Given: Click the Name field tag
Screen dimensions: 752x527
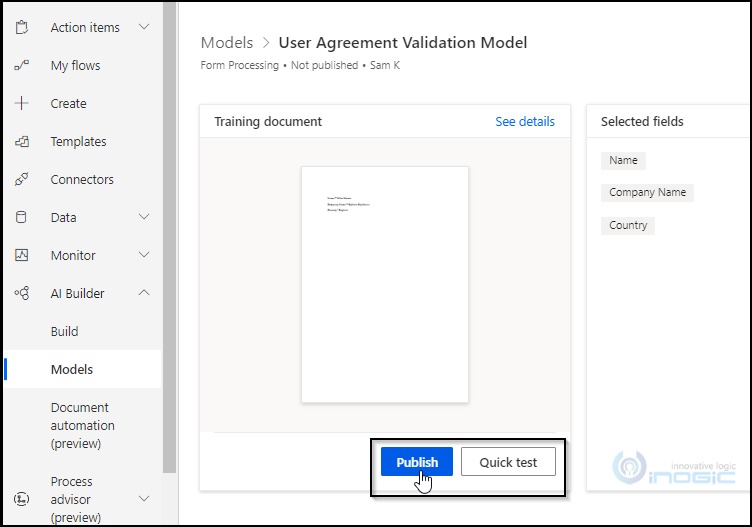Looking at the screenshot, I should tap(623, 160).
